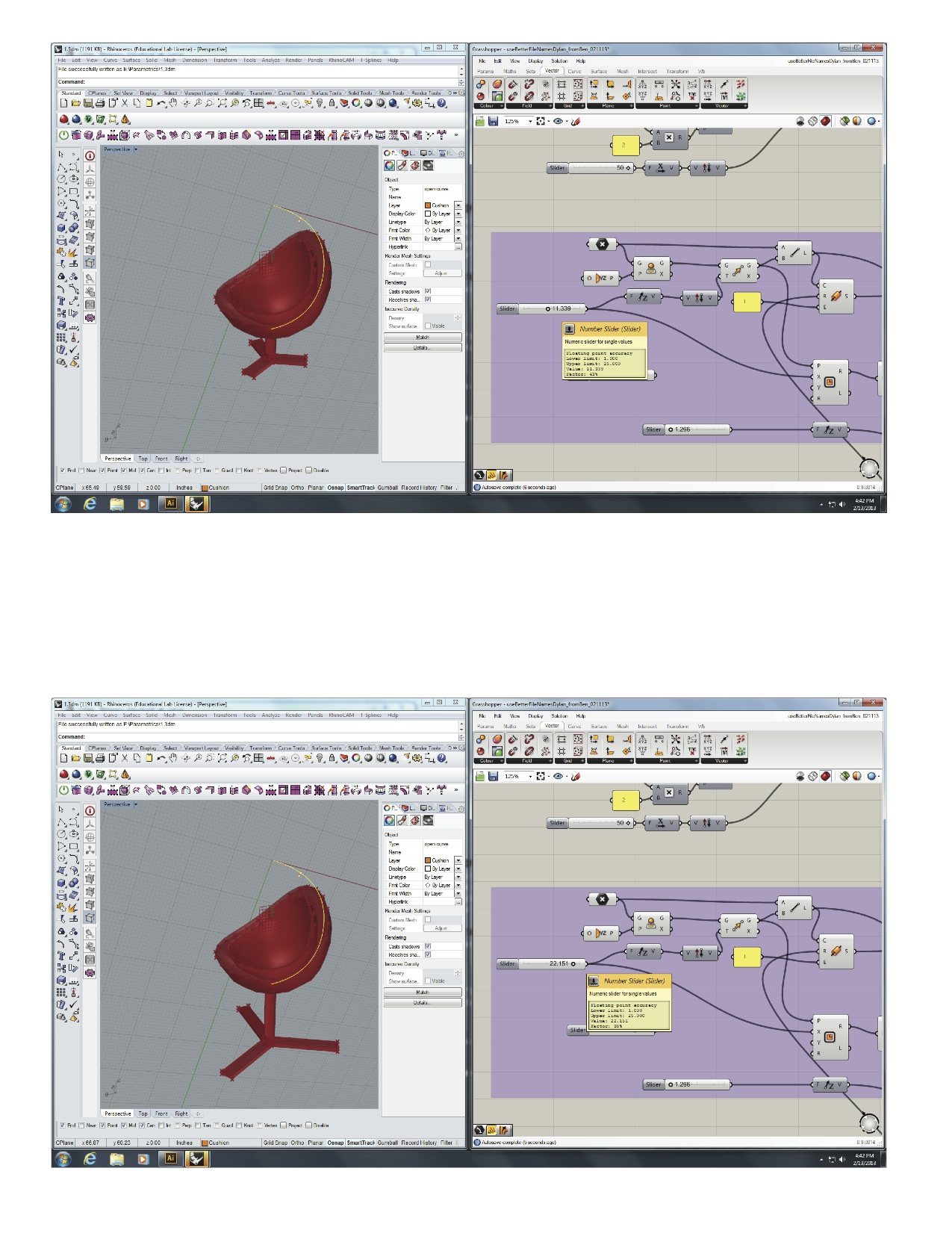Click the save file icon in top Grasshopper canvas toolbar

click(x=493, y=121)
